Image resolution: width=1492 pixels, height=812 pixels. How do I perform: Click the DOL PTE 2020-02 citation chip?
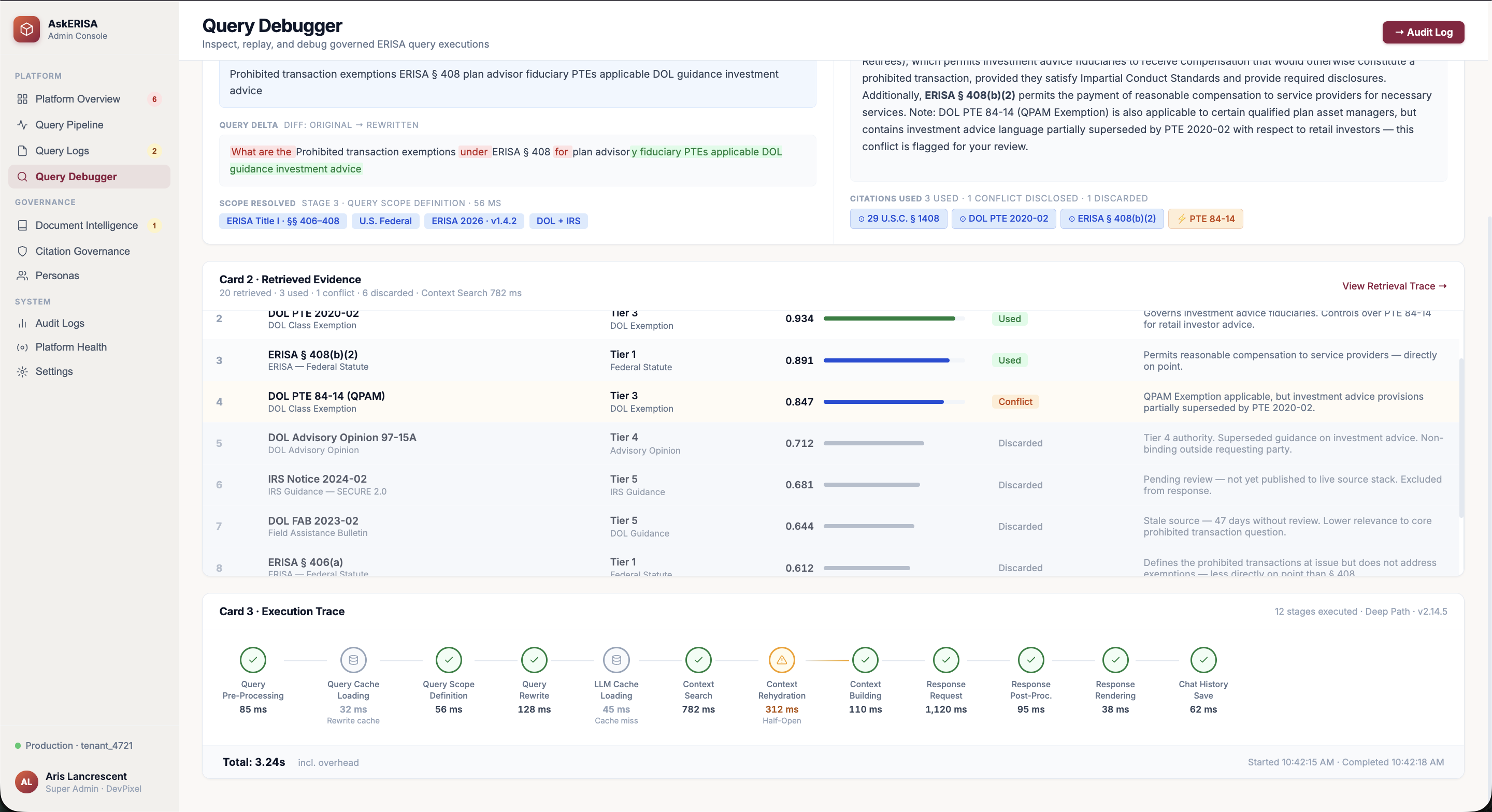tap(1003, 219)
